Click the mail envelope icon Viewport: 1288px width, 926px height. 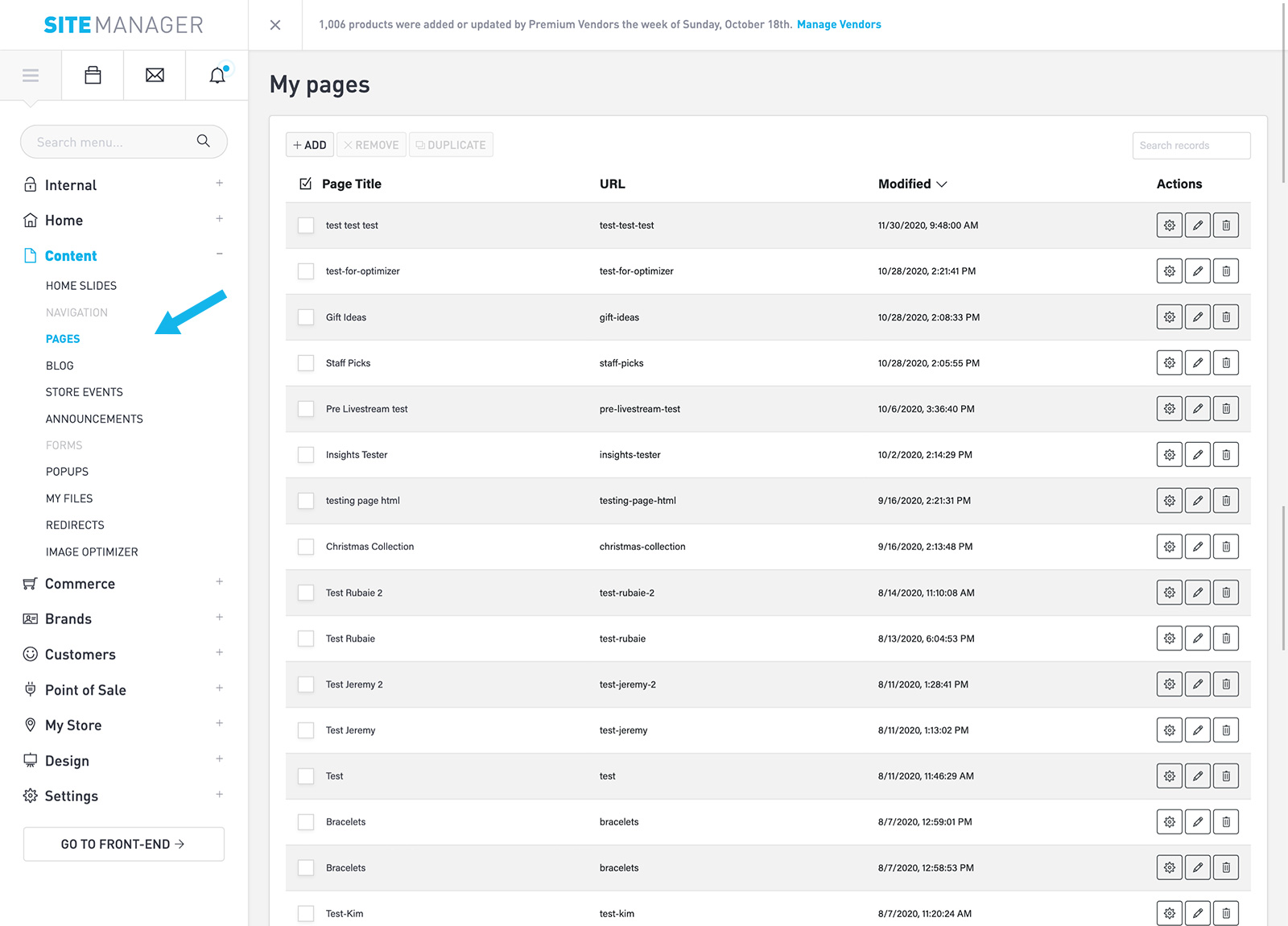[x=155, y=76]
